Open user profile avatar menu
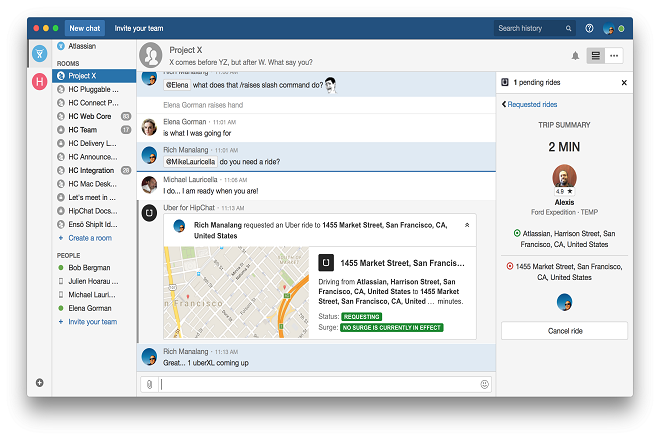This screenshot has width=660, height=440. pyautogui.click(x=609, y=29)
